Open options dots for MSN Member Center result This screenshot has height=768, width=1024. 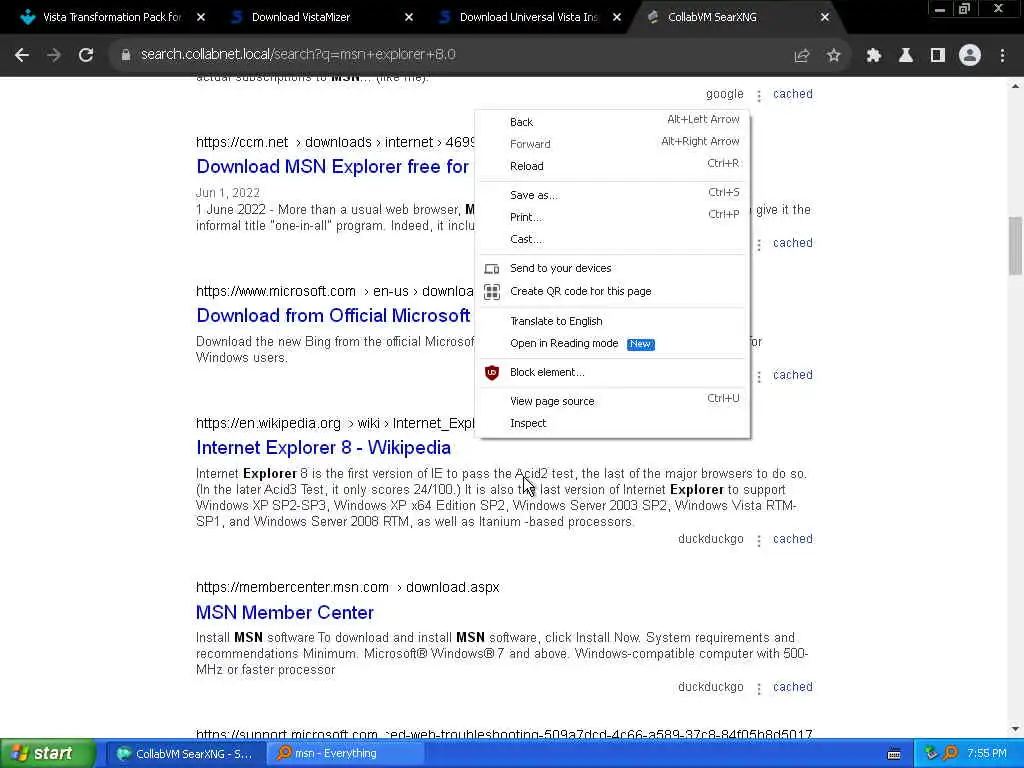(758, 688)
